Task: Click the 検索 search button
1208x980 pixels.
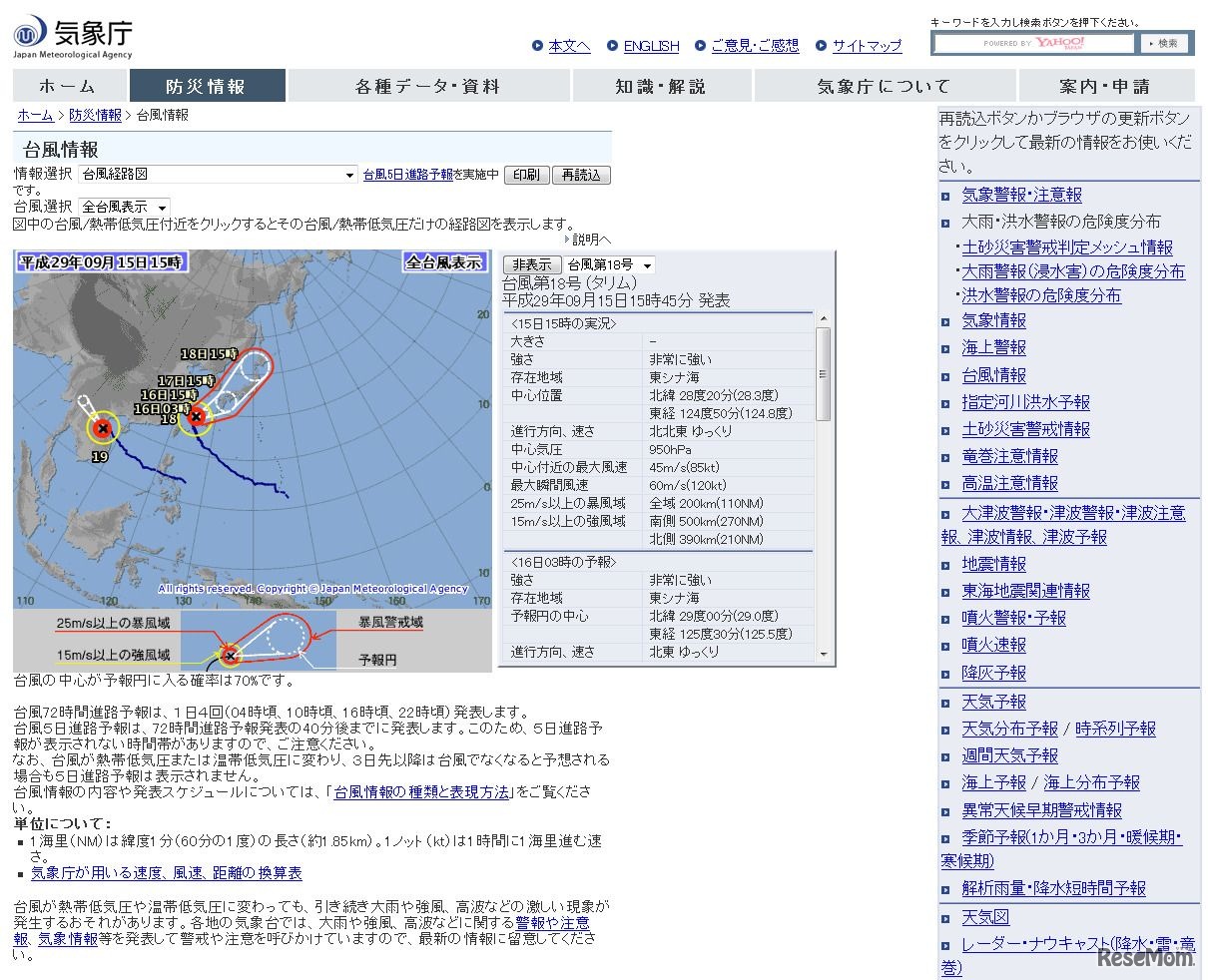Action: pos(1166,42)
